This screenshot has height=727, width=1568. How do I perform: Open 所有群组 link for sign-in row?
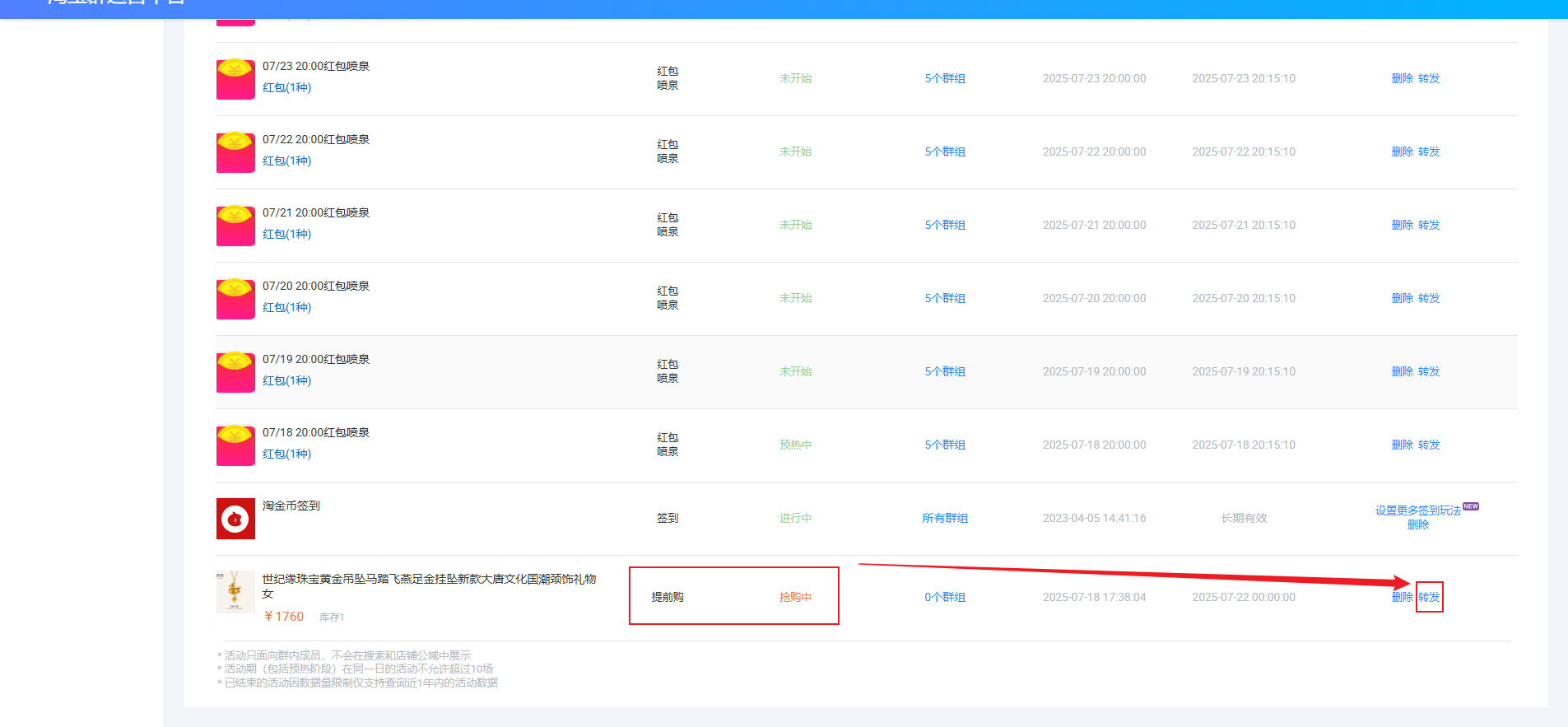click(945, 518)
